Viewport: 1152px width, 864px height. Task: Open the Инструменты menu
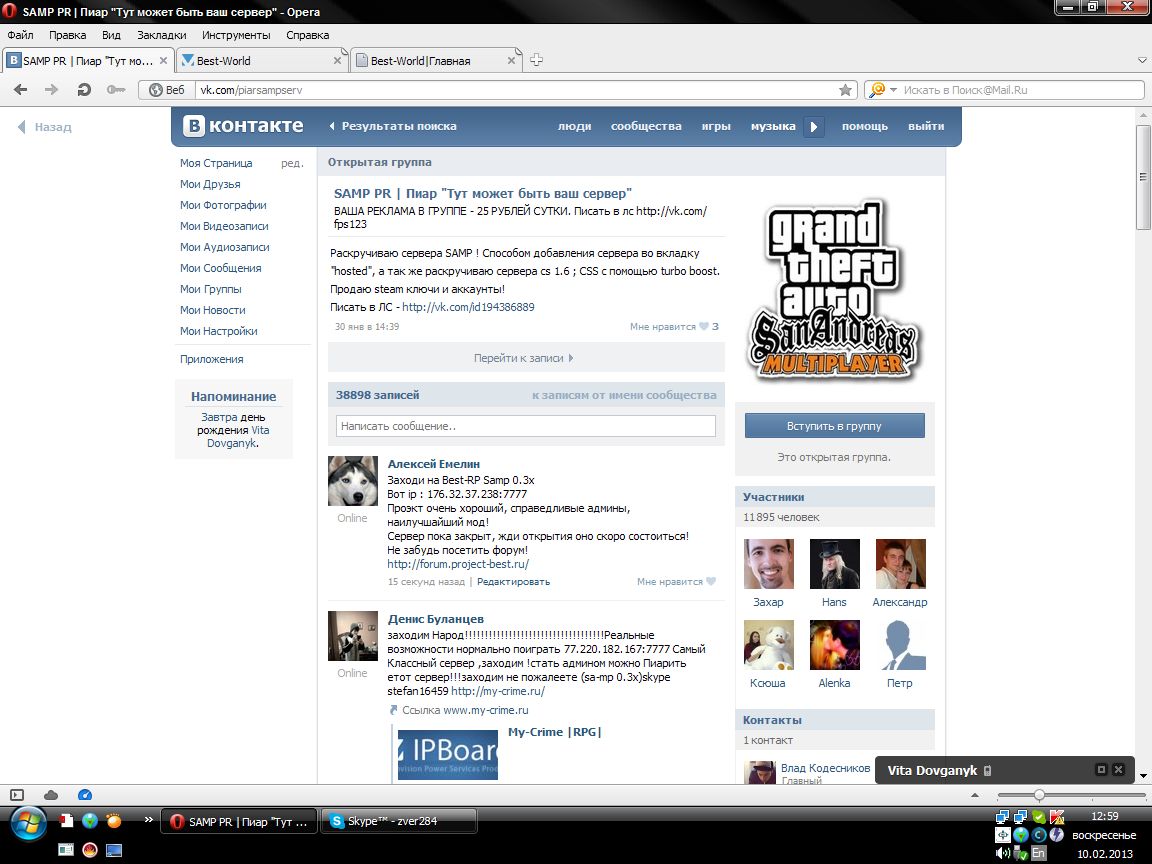pos(236,35)
